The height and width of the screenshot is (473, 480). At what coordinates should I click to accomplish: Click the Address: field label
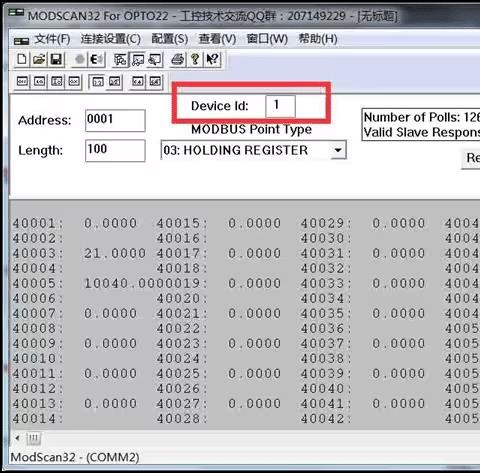pos(45,120)
